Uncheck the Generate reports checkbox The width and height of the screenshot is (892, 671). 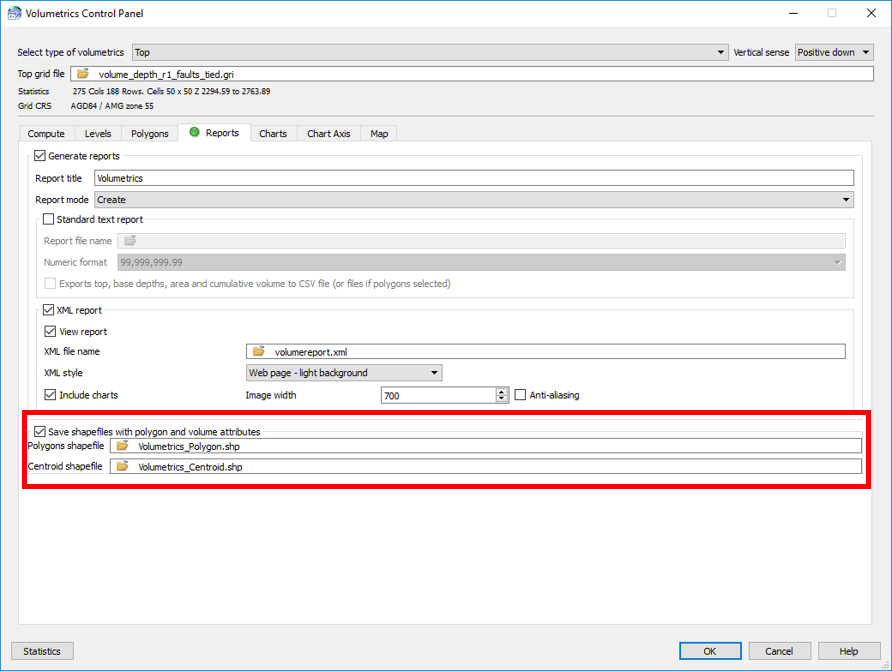(x=40, y=156)
